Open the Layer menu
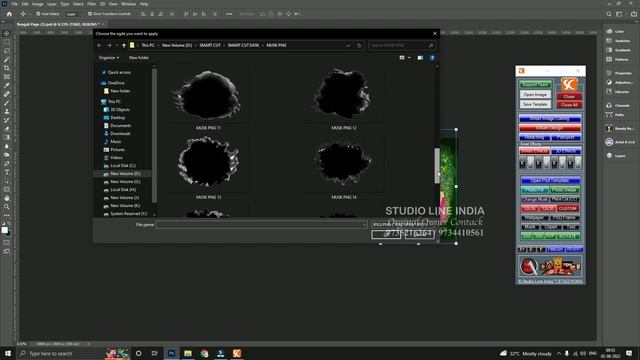 pyautogui.click(x=52, y=4)
